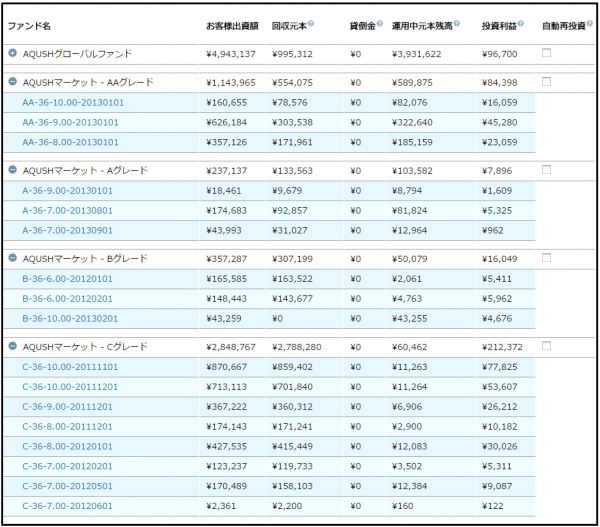Image resolution: width=600 pixels, height=527 pixels.
Task: Select the ¥7,896 Aグレード profit cell
Action: [497, 171]
